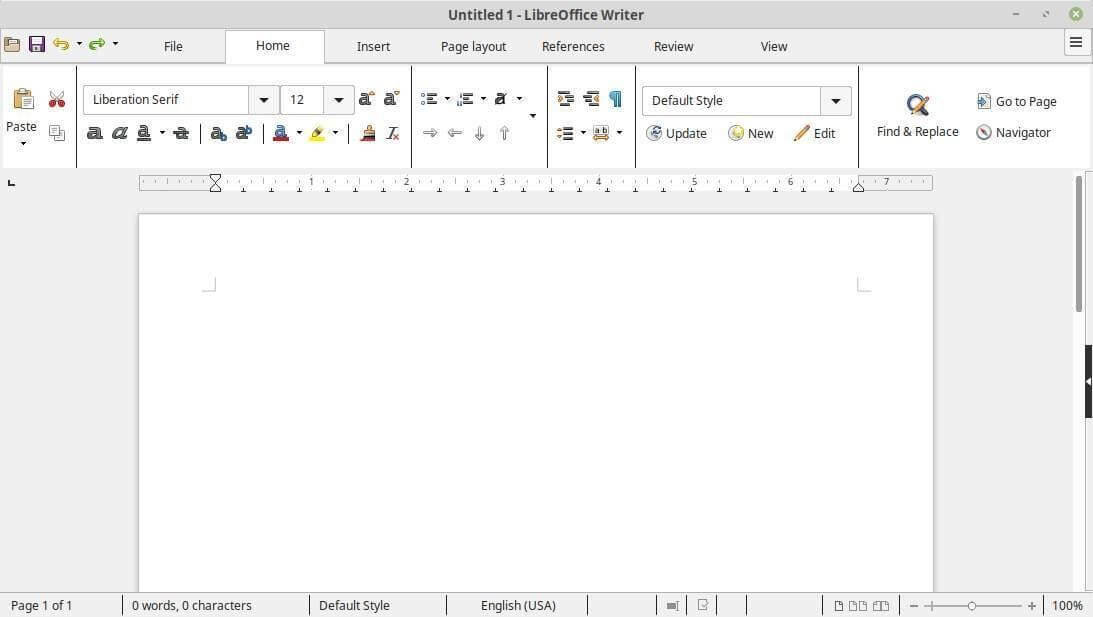Open the font name dropdown

coord(263,99)
